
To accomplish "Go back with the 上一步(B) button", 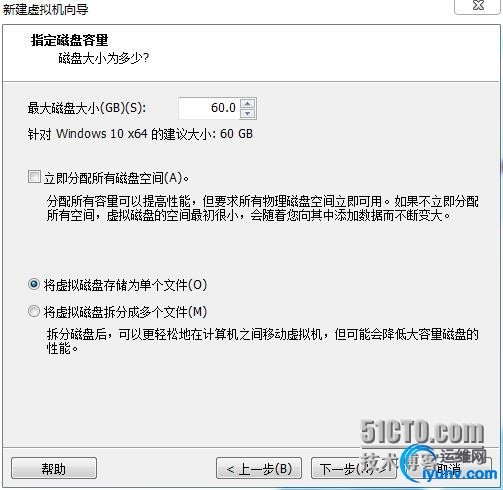I will 259,468.
